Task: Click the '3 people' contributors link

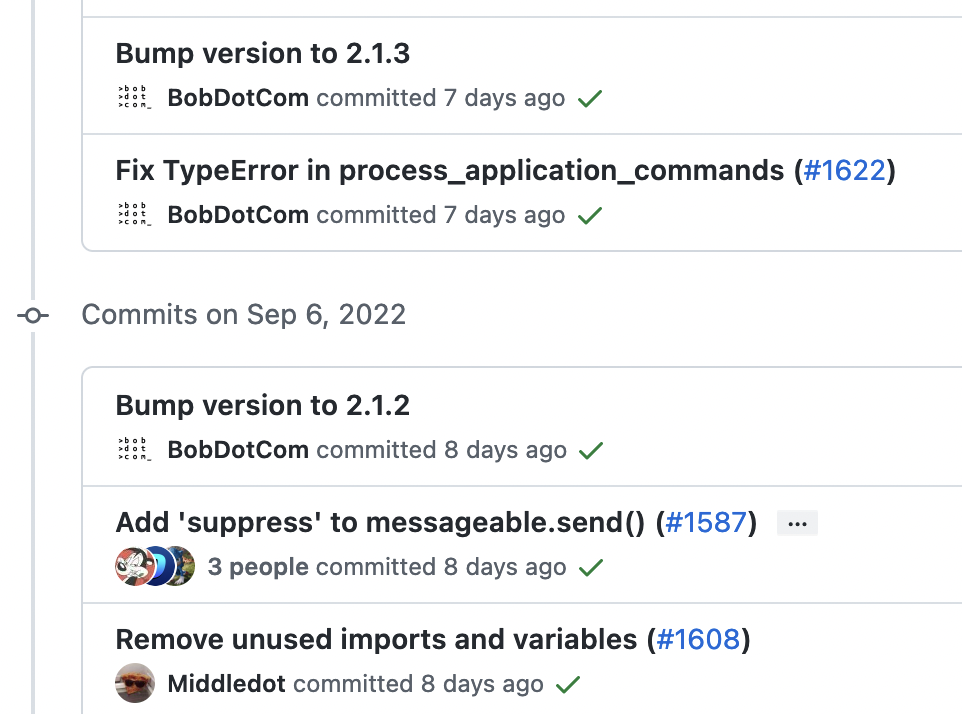Action: tap(257, 566)
